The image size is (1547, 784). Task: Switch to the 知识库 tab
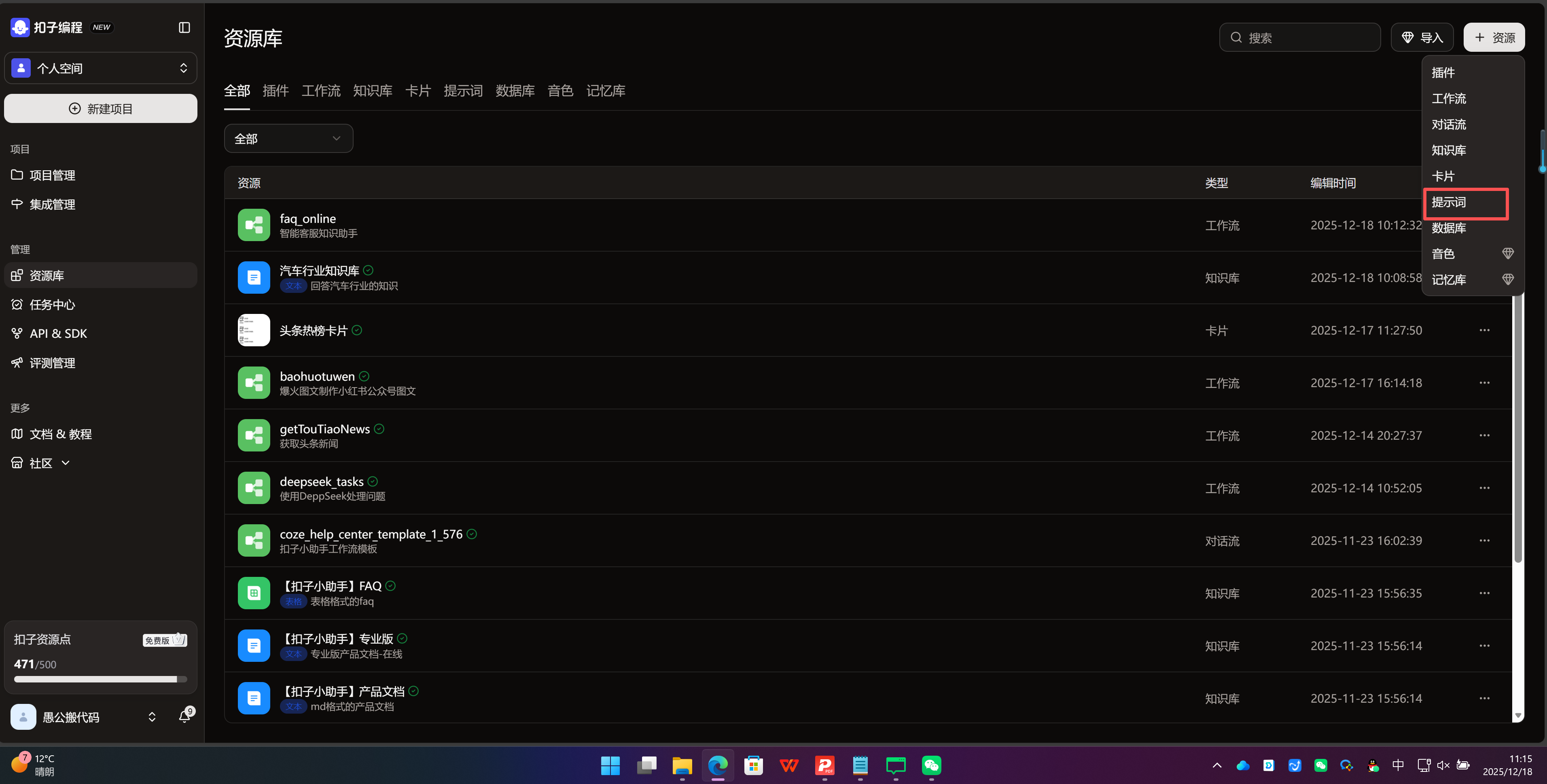[372, 91]
